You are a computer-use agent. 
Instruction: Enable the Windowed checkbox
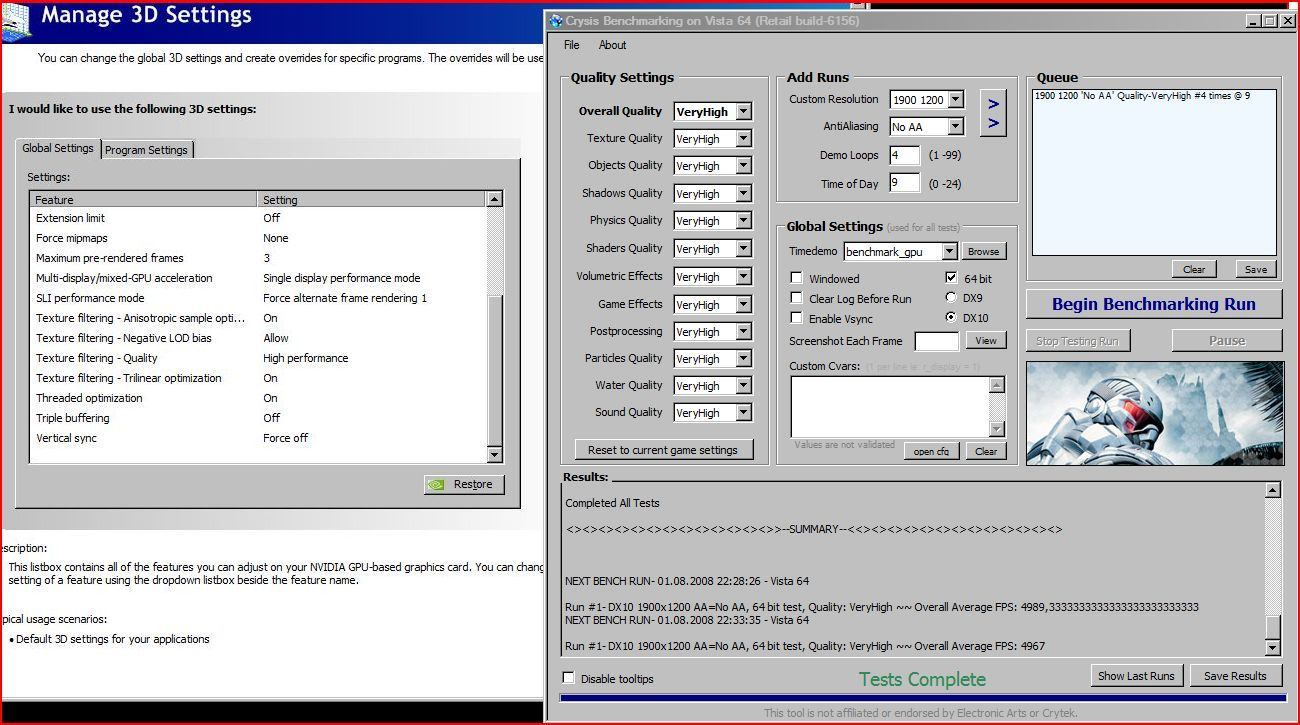797,278
